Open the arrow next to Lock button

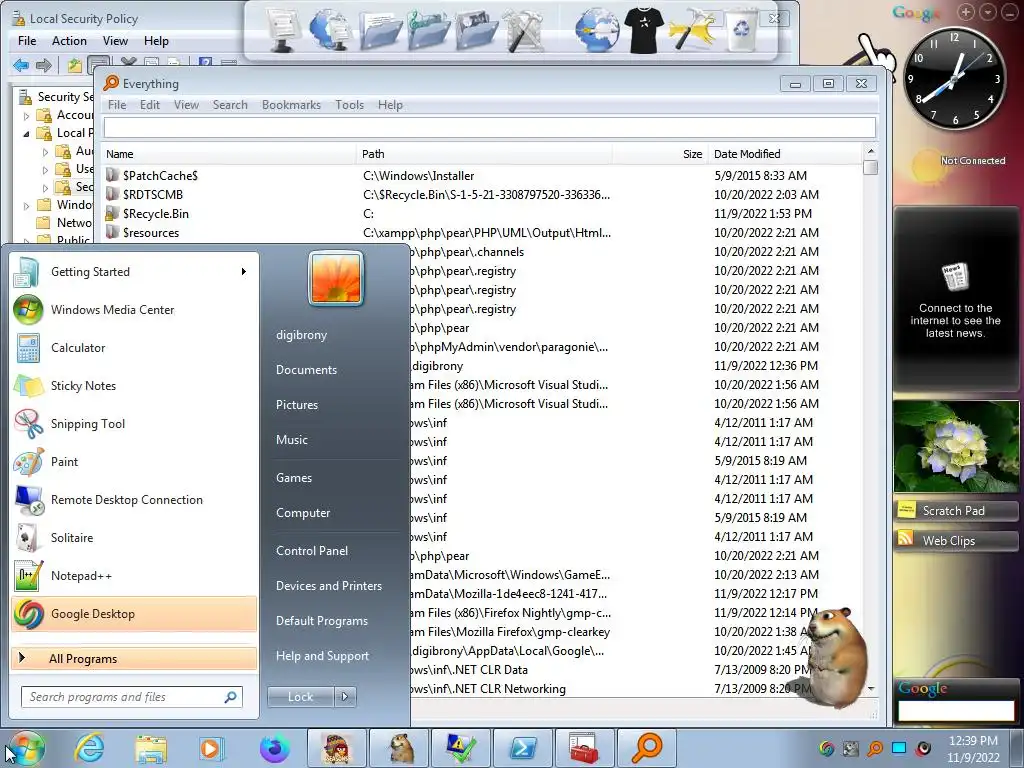[x=345, y=697]
